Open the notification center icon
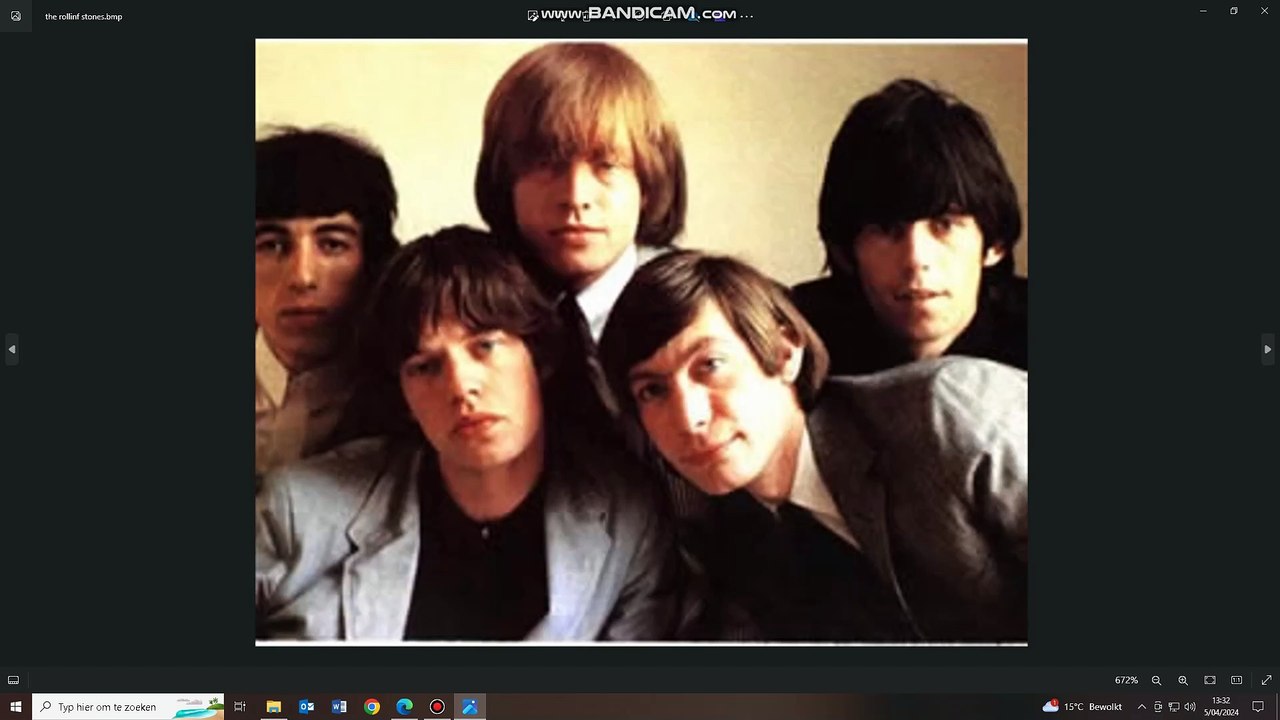Viewport: 1280px width, 720px height. [x=1258, y=707]
